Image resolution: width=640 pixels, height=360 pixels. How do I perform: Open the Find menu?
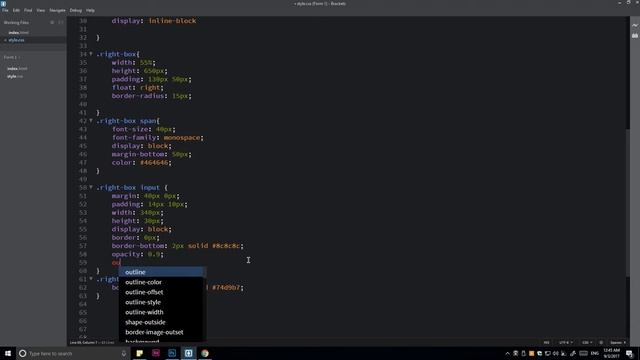28,10
